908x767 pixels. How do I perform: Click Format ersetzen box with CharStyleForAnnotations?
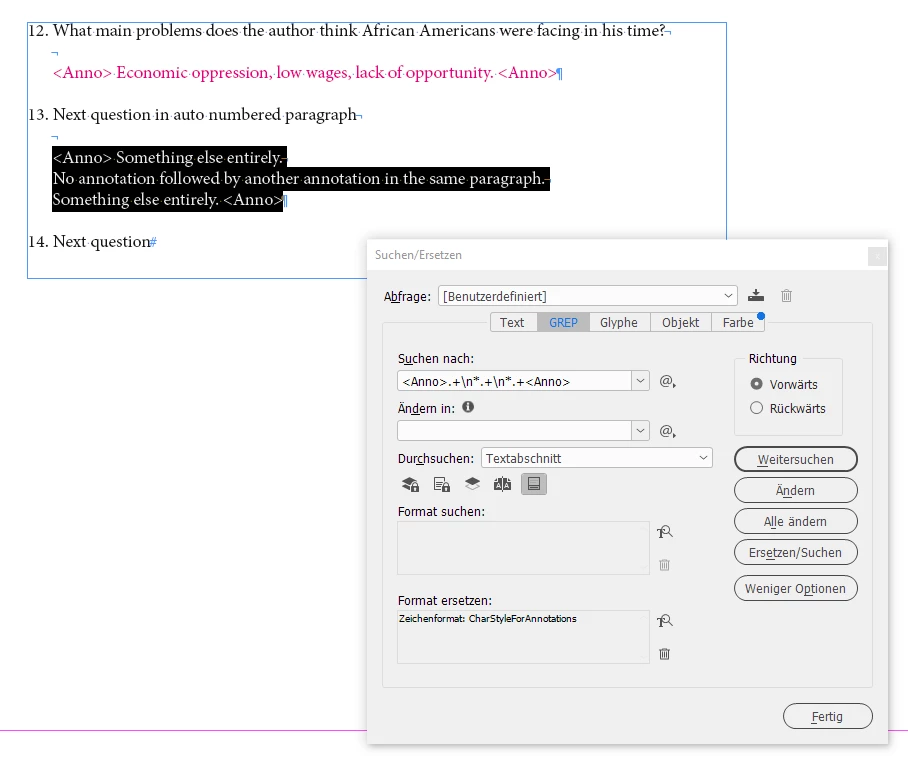pyautogui.click(x=523, y=637)
